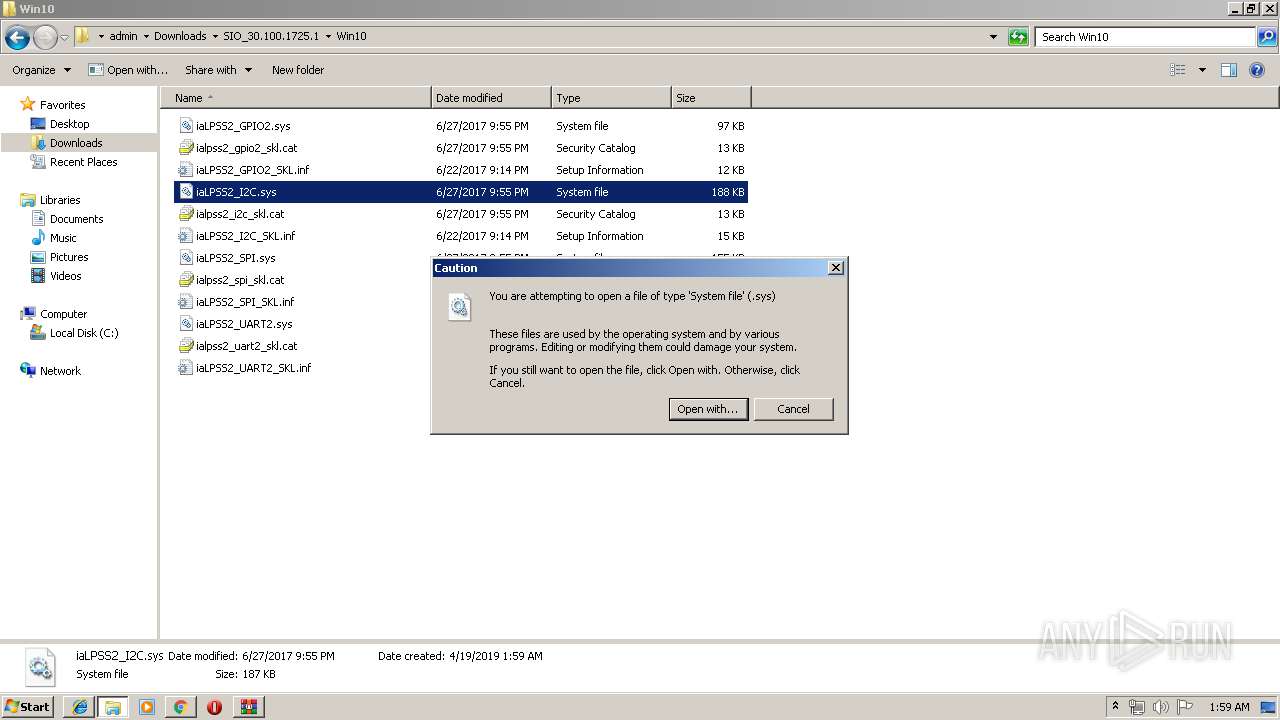Select Libraries in the navigation pane

60,200
